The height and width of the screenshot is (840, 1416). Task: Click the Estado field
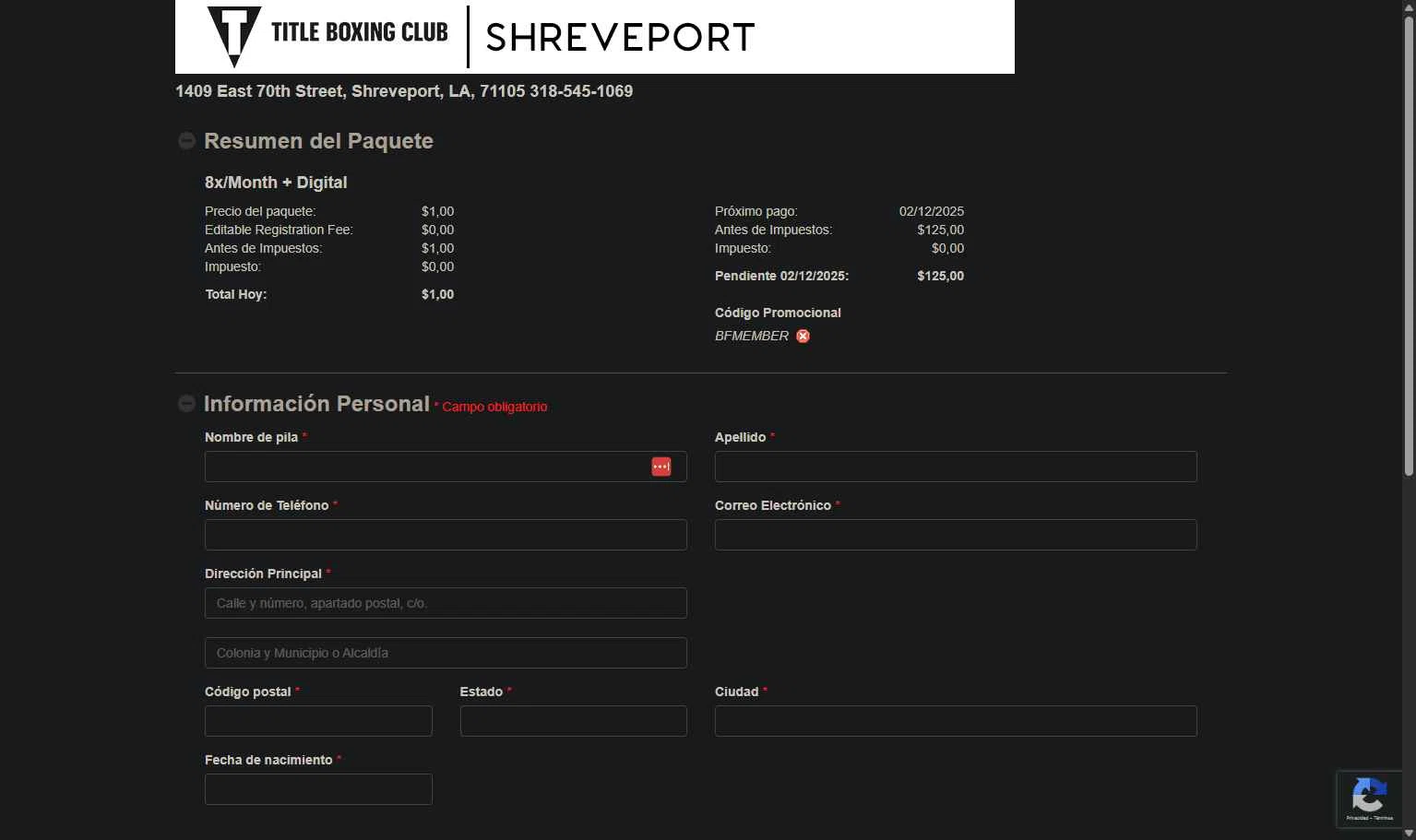coord(574,721)
